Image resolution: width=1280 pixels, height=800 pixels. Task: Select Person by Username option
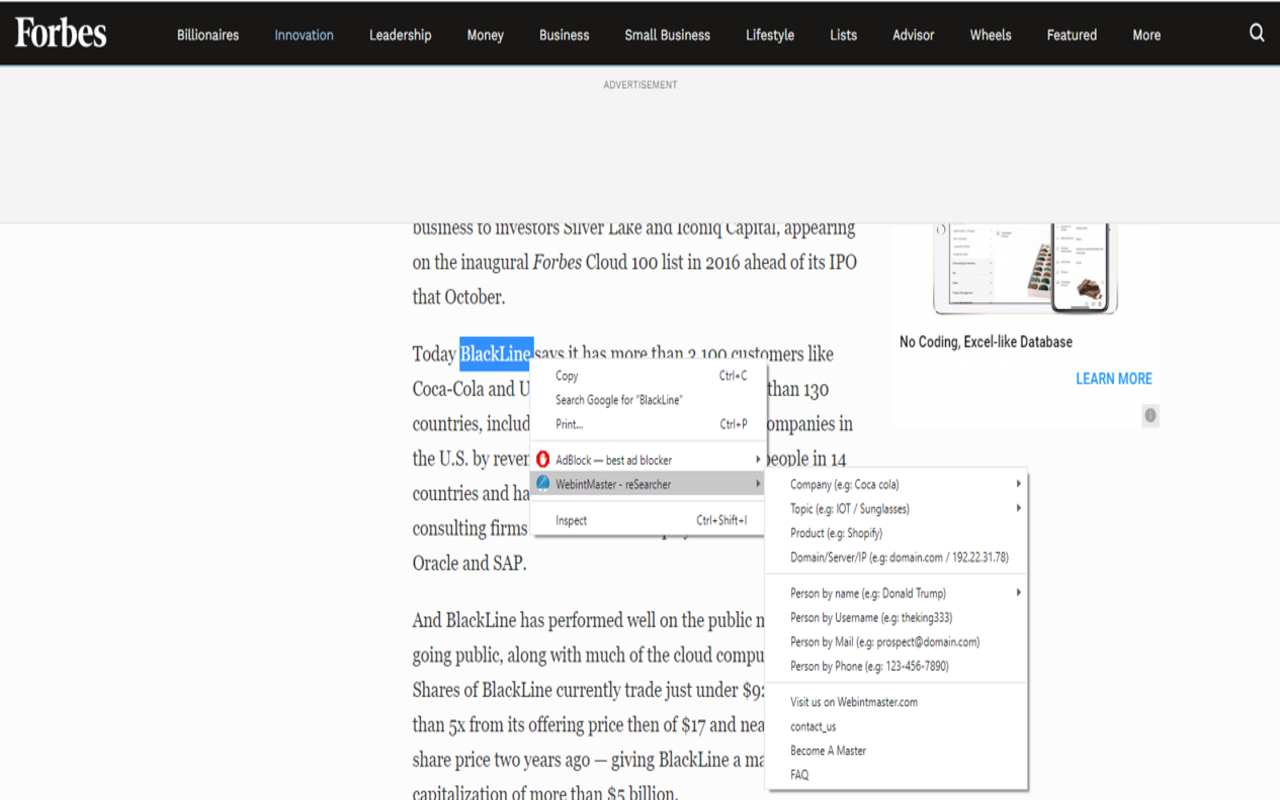897,617
